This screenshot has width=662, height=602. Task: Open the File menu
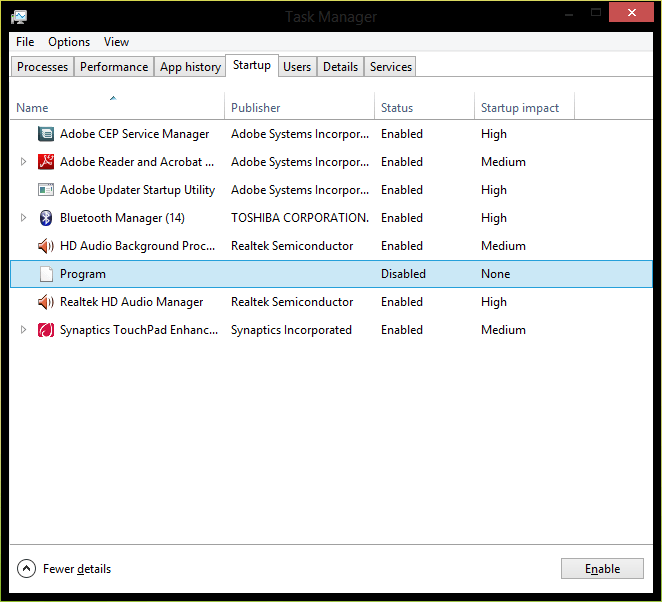click(25, 42)
